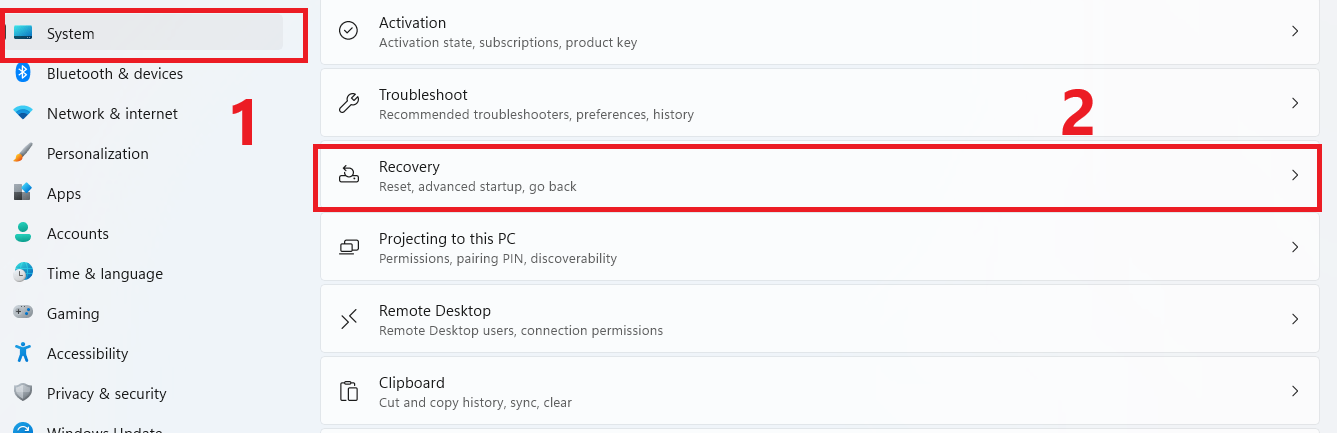Click the Gaming controller icon
The image size is (1337, 433).
coord(23,313)
